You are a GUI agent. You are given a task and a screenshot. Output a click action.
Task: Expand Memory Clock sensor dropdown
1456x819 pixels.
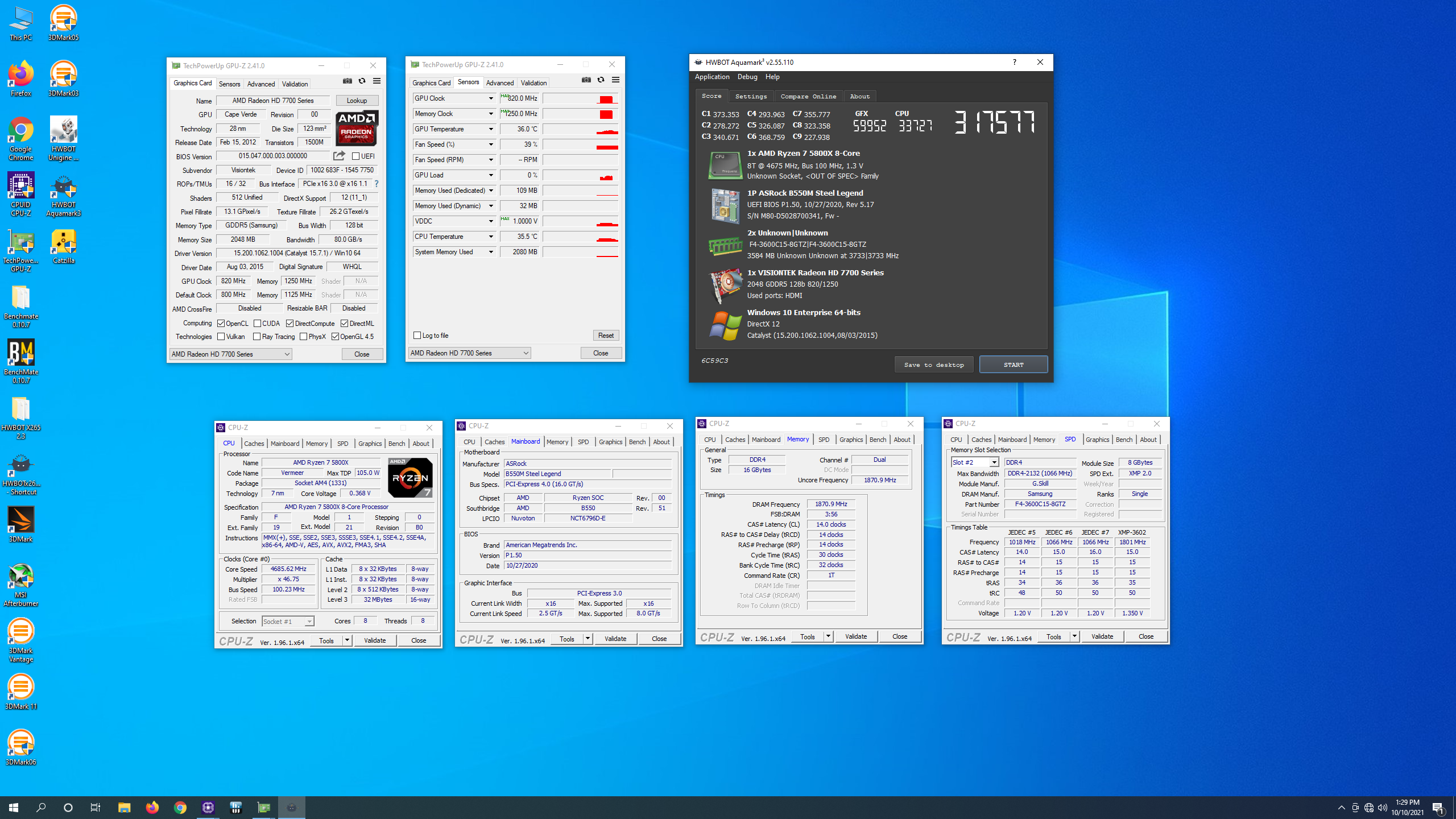491,114
